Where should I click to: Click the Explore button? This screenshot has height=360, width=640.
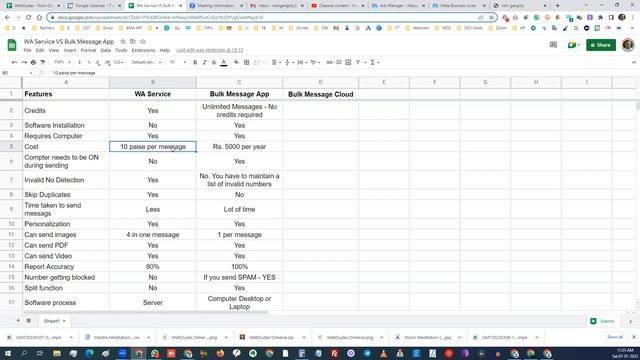pyautogui.click(x=602, y=321)
